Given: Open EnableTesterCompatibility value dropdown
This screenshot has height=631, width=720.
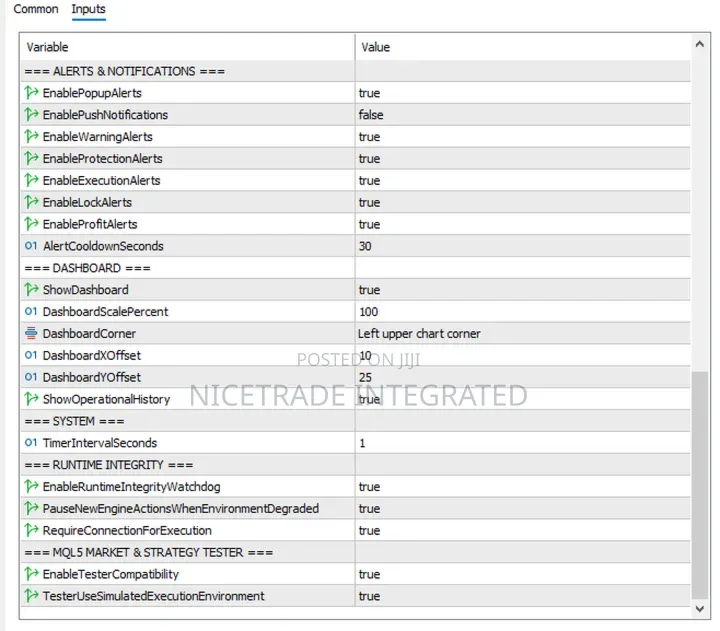Looking at the screenshot, I should 523,574.
